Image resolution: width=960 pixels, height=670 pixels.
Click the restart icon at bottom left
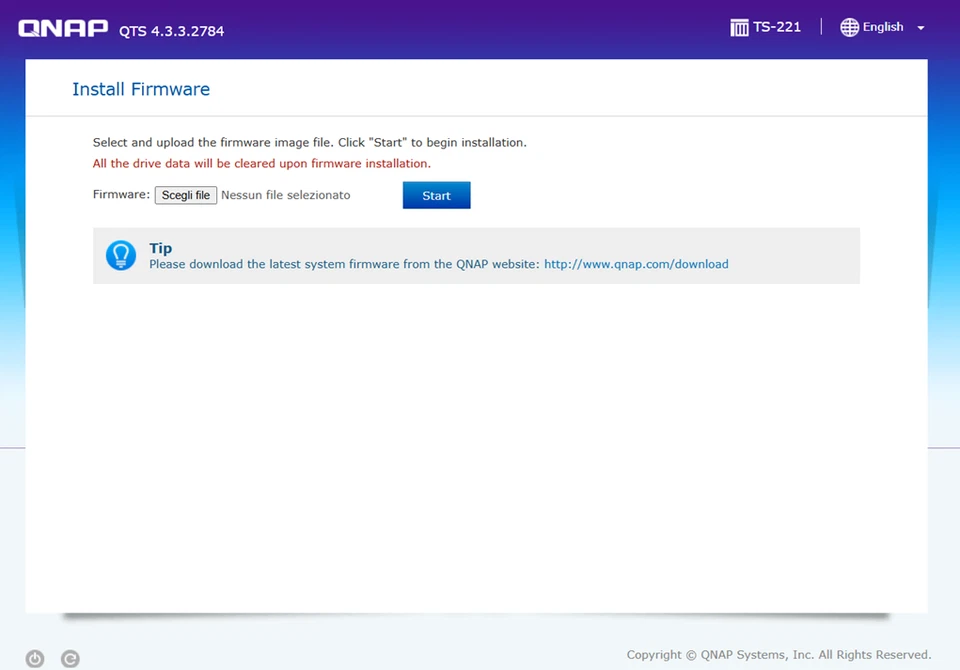pyautogui.click(x=70, y=658)
